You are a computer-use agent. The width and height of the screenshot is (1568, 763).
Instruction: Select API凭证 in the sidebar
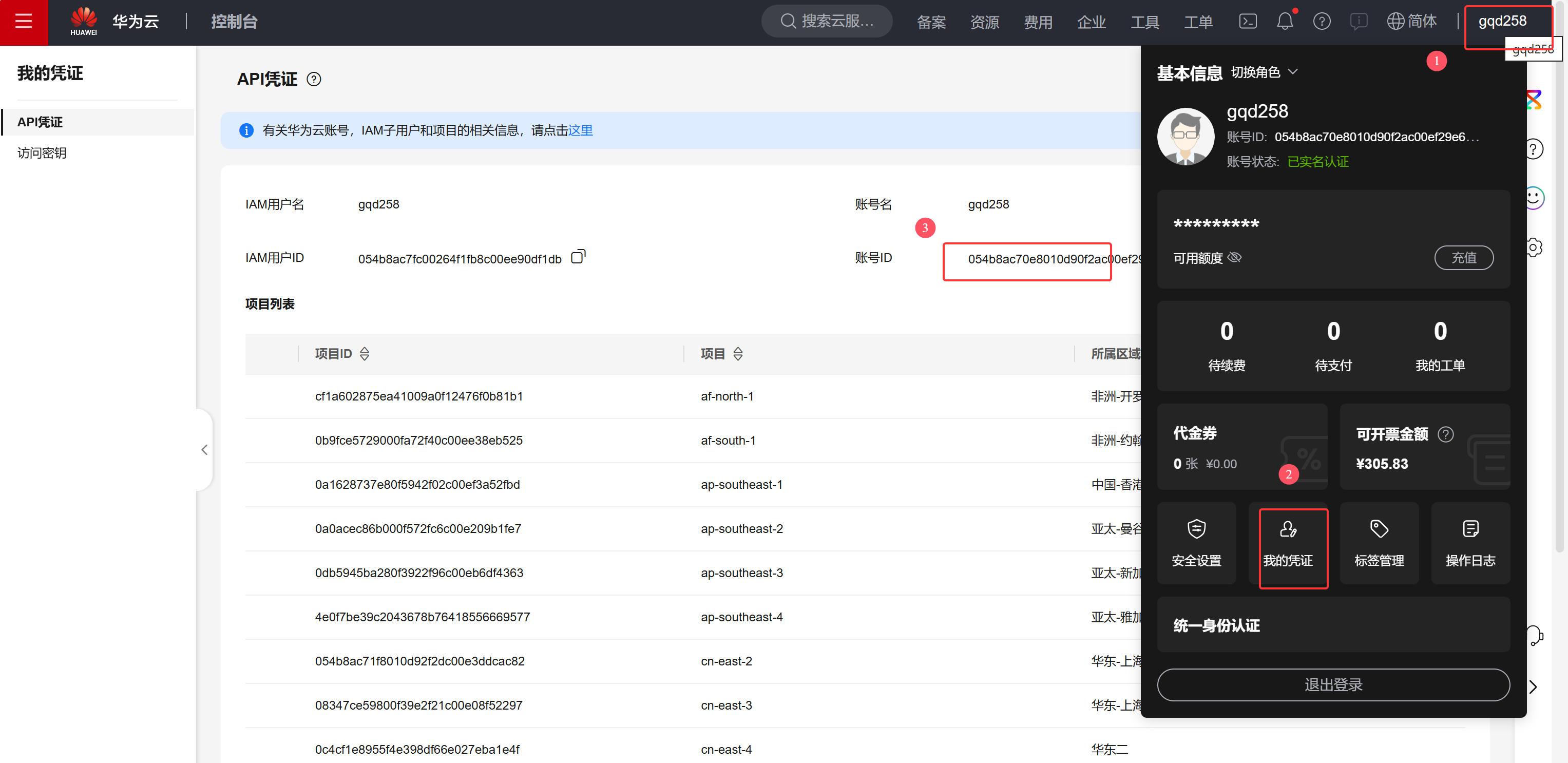(x=98, y=122)
